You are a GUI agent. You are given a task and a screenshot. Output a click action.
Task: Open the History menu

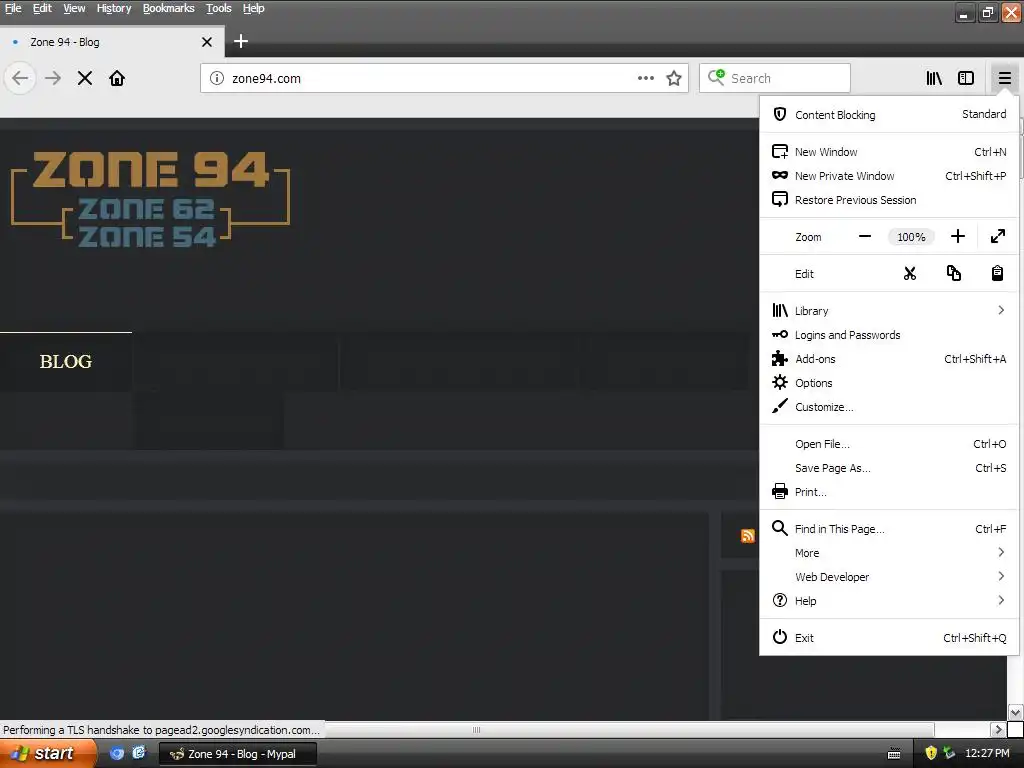(x=114, y=8)
